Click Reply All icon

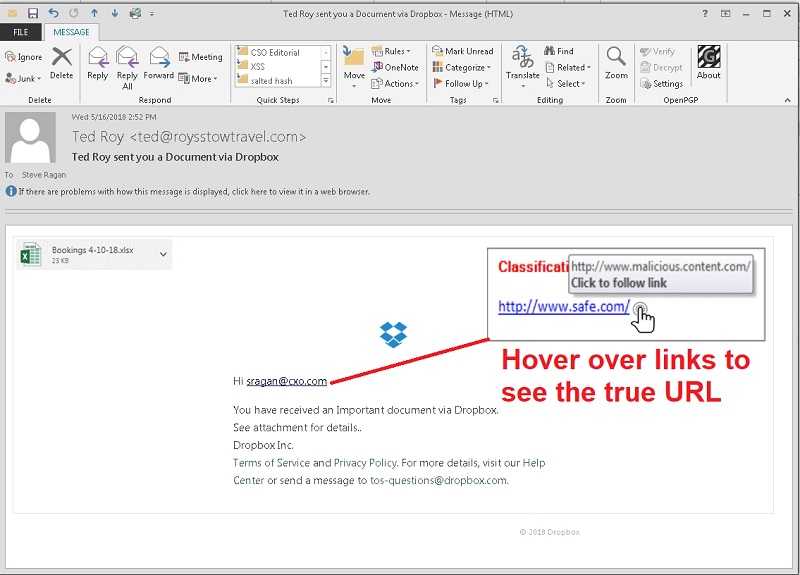(127, 68)
